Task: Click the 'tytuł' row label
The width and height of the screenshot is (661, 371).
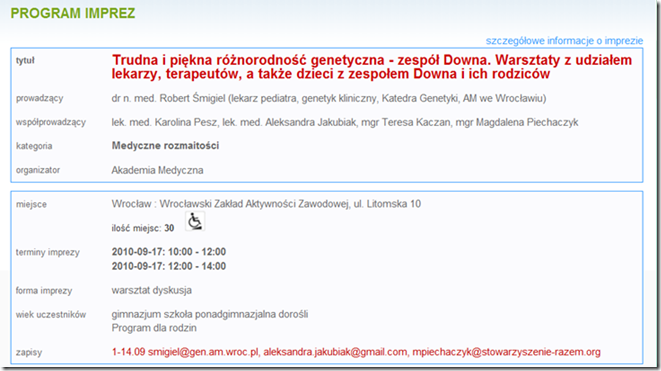Action: tap(25, 61)
